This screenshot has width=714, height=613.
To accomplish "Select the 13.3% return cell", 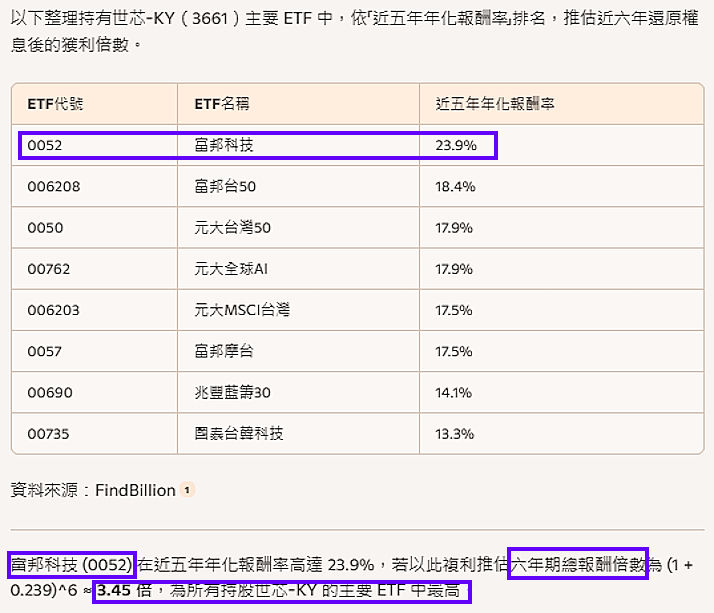I will click(x=561, y=434).
